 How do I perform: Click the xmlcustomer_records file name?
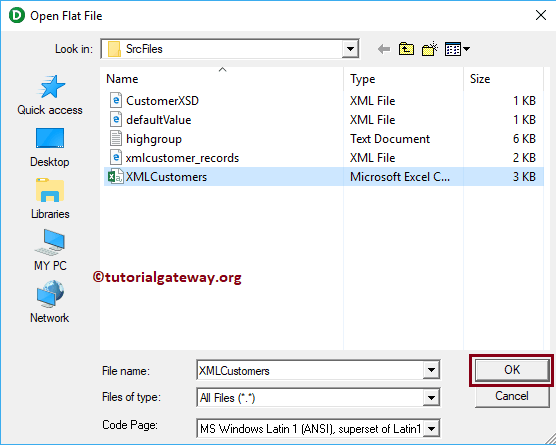[x=182, y=158]
